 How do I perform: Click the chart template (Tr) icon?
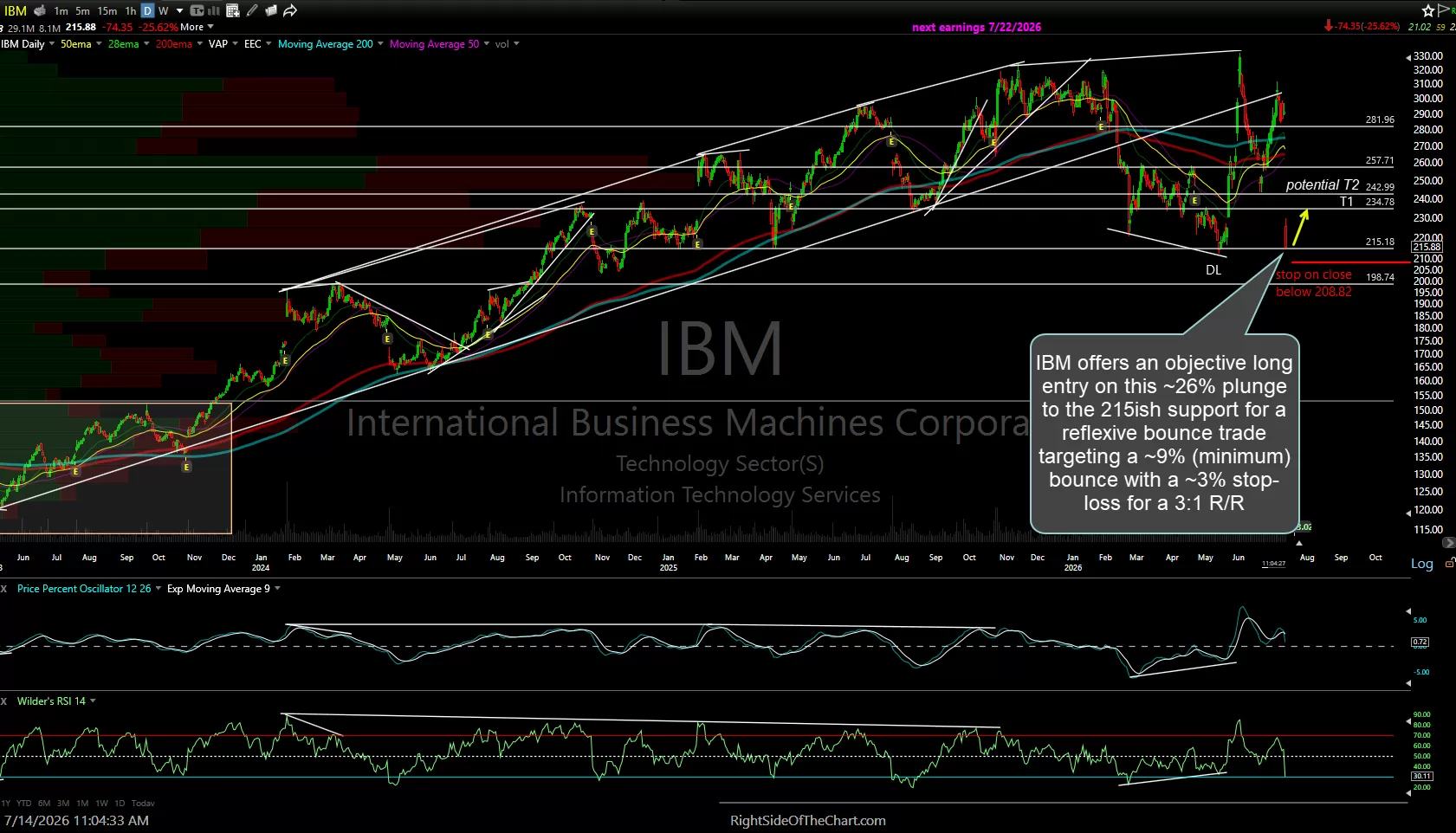point(197,10)
